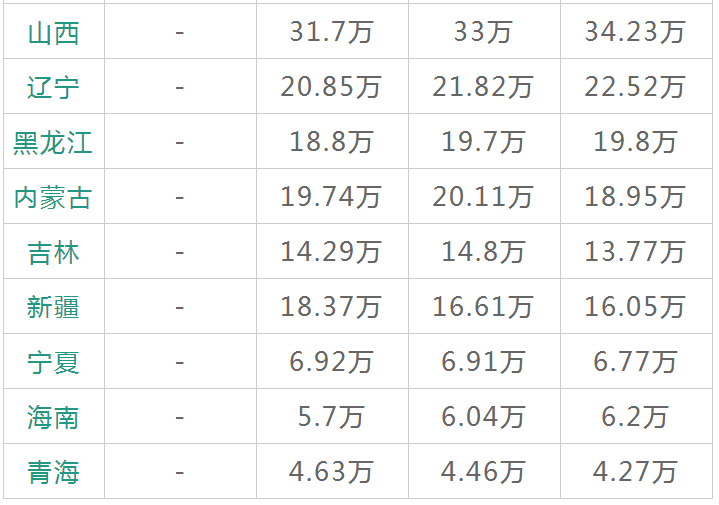This screenshot has width=719, height=505.
Task: Open the 新疆 link
Action: [x=53, y=307]
